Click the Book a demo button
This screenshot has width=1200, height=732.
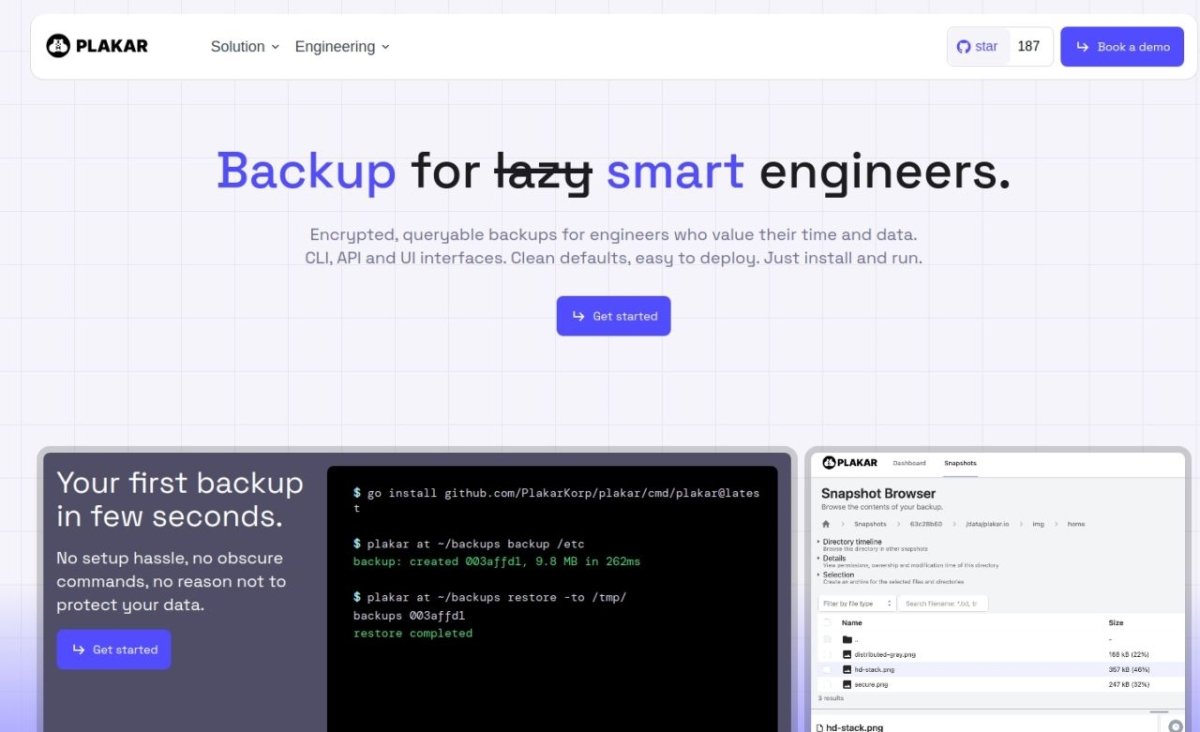[1122, 47]
